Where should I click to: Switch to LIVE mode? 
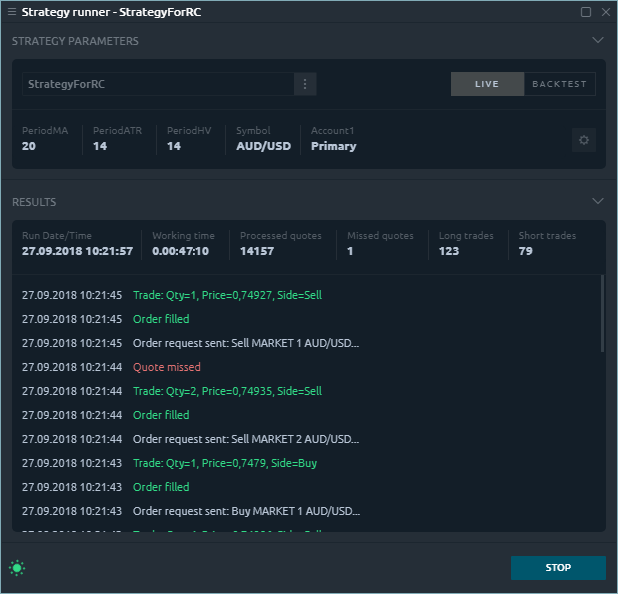487,84
